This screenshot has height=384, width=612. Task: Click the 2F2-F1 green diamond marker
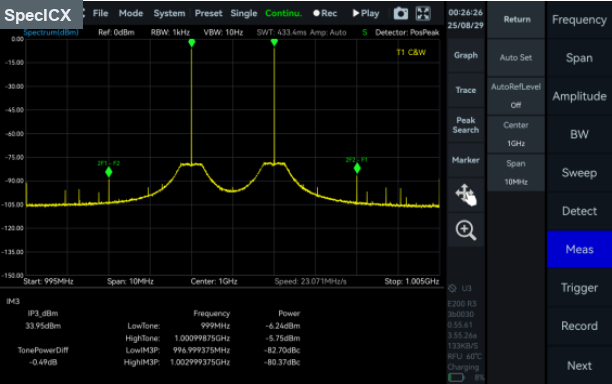[x=357, y=168]
